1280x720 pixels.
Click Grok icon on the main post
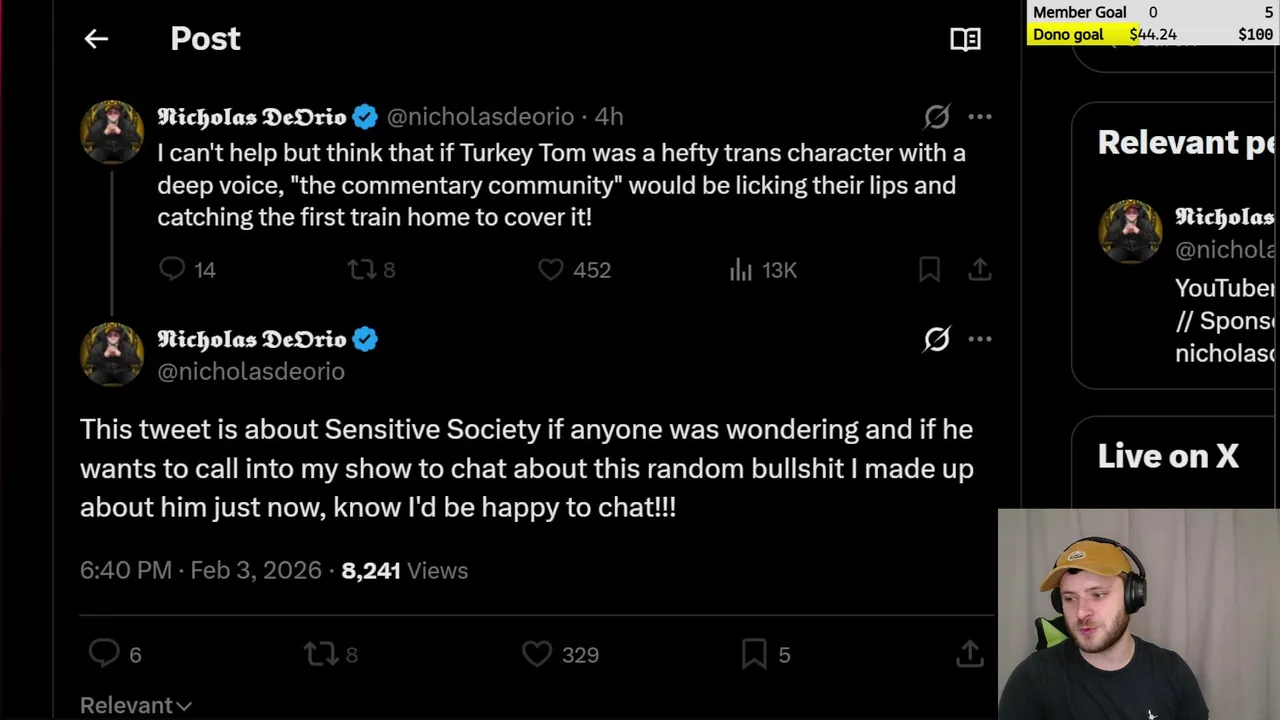(936, 339)
